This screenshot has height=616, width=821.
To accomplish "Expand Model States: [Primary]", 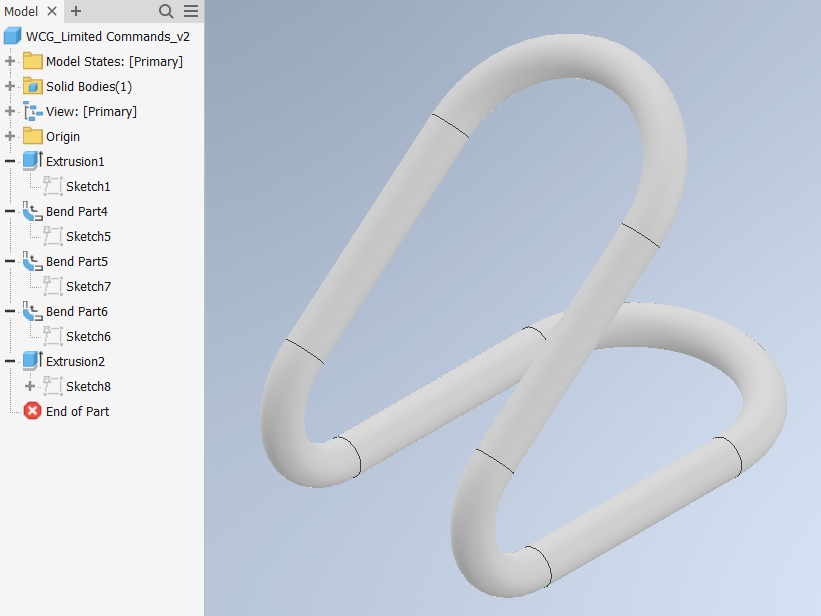I will point(10,61).
